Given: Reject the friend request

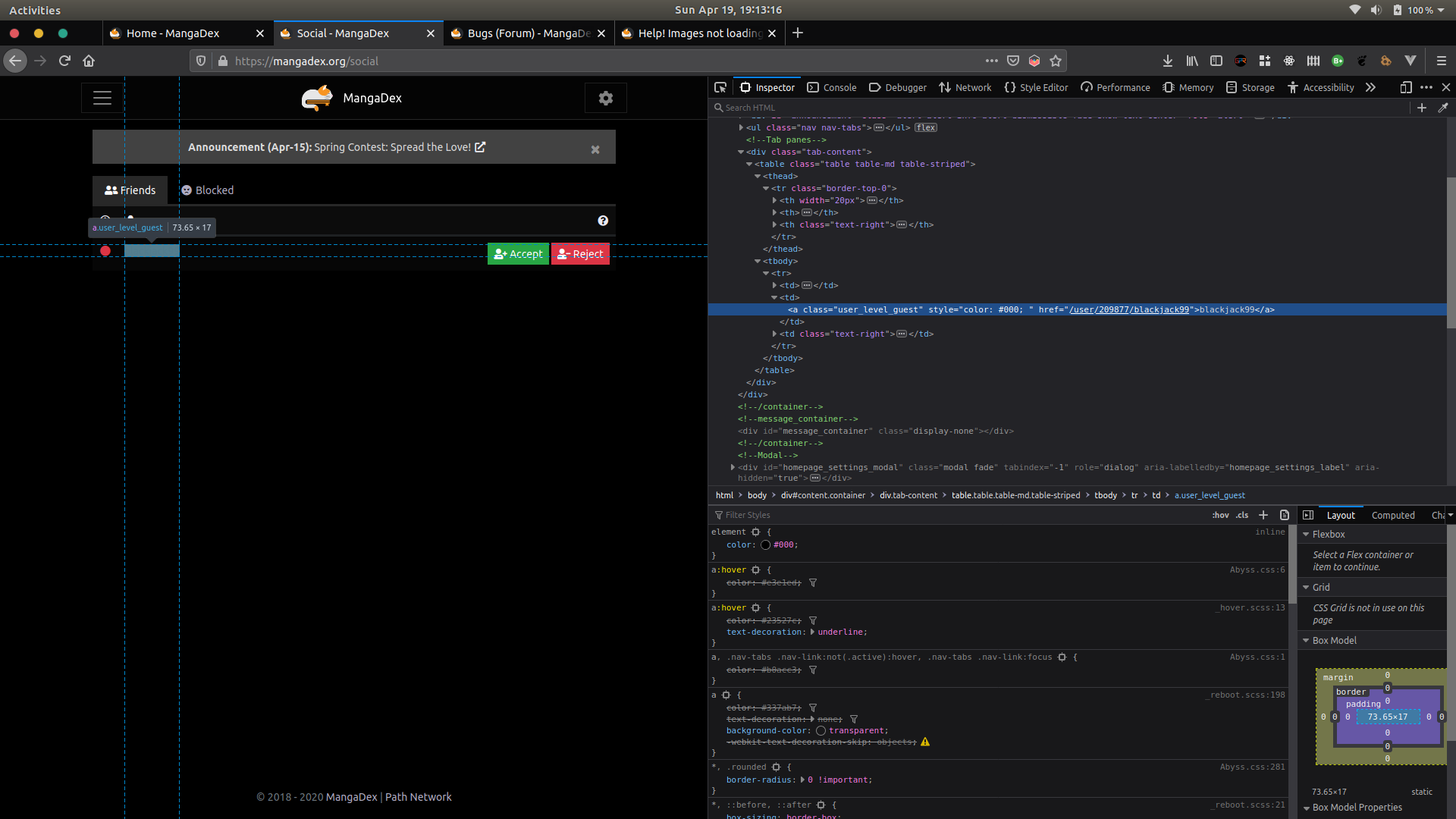Looking at the screenshot, I should (580, 254).
